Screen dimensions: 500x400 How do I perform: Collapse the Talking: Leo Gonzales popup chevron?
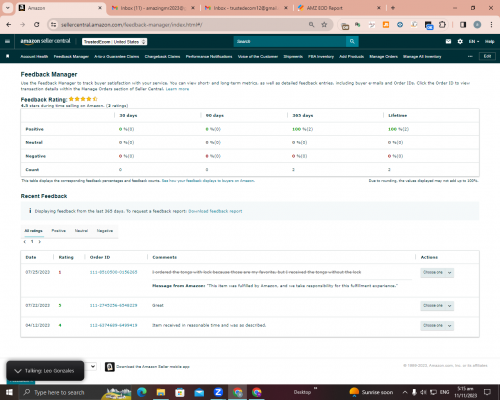coord(18,371)
